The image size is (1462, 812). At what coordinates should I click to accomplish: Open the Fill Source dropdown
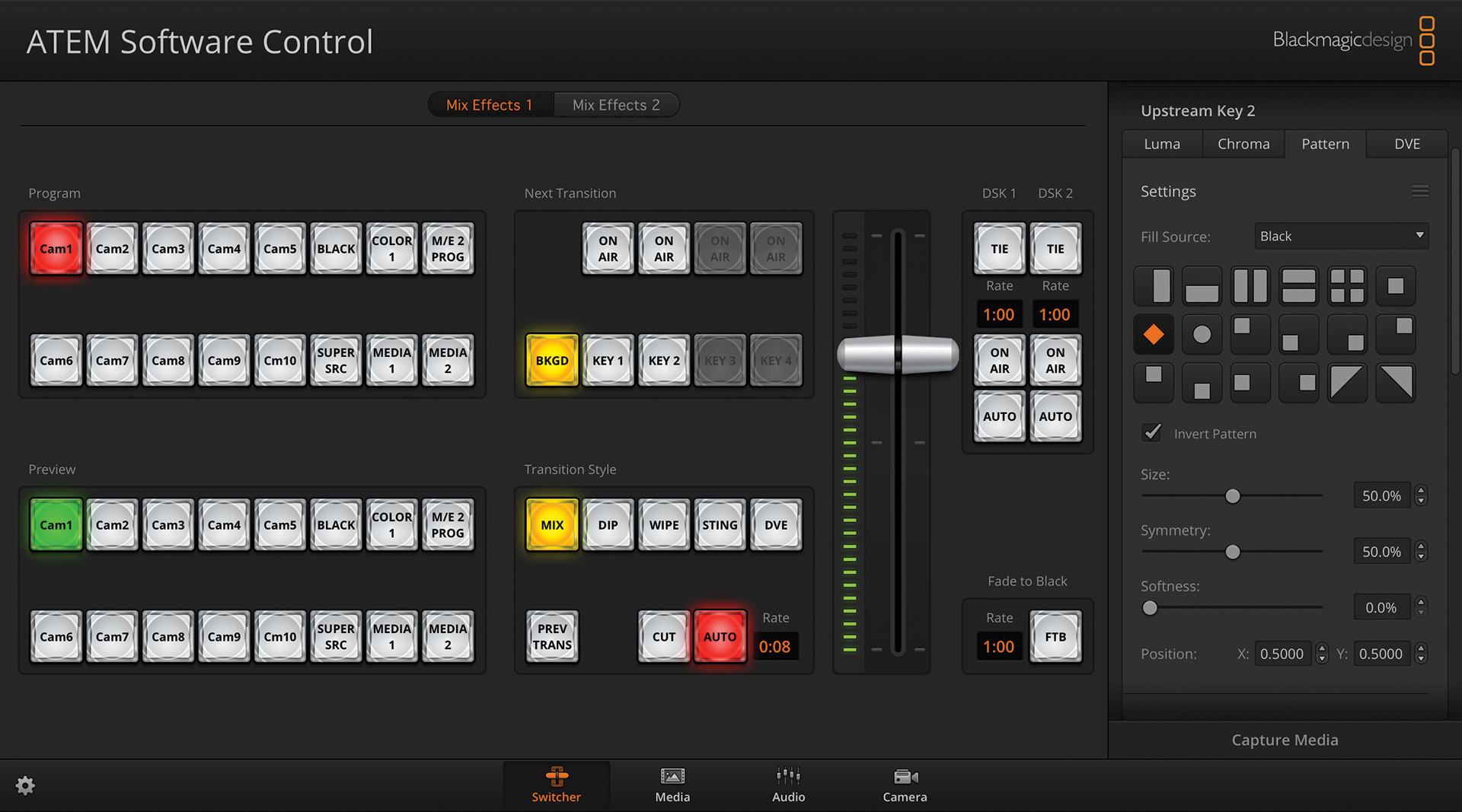click(x=1341, y=236)
